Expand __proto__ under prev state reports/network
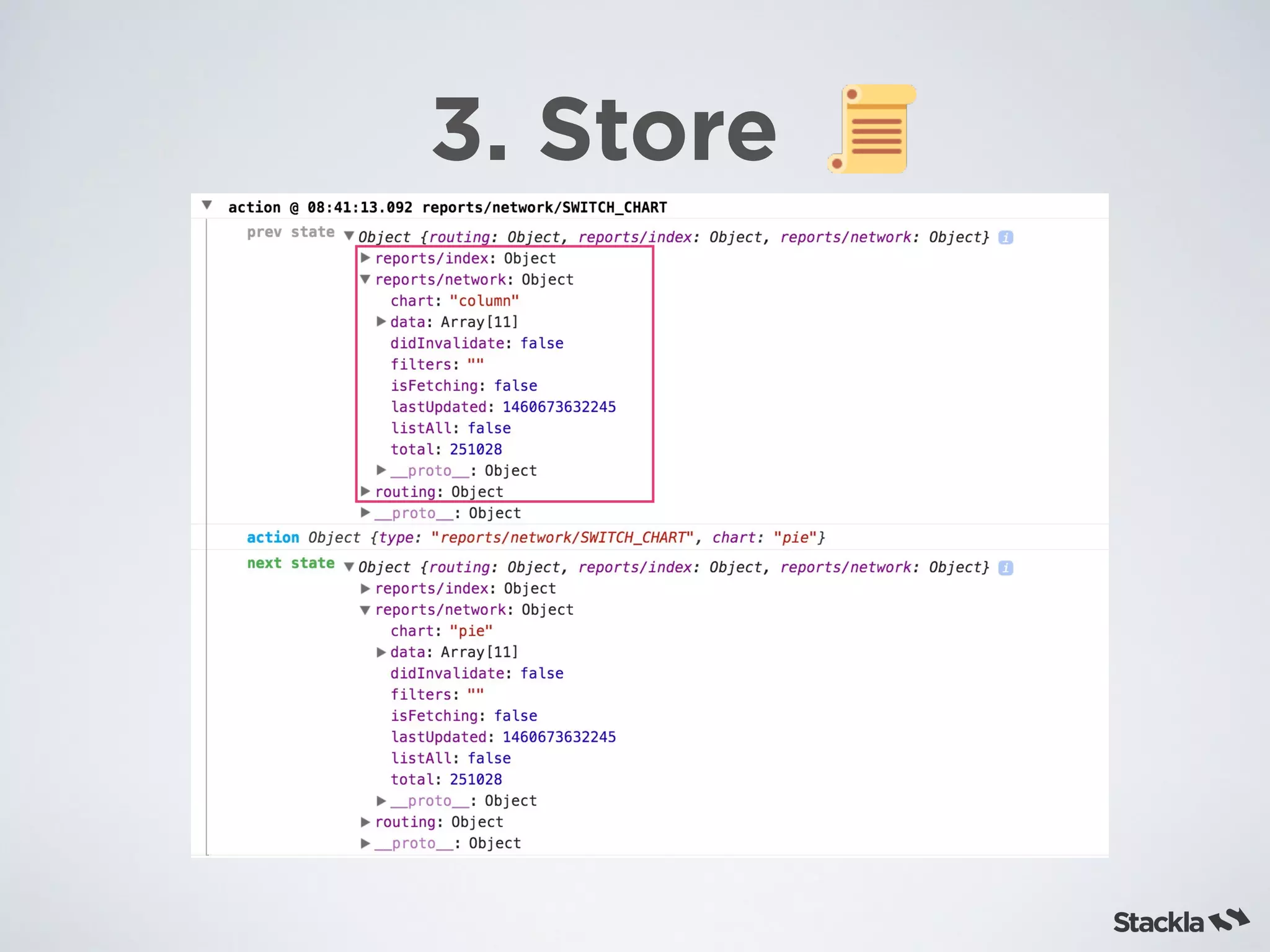 pos(381,470)
